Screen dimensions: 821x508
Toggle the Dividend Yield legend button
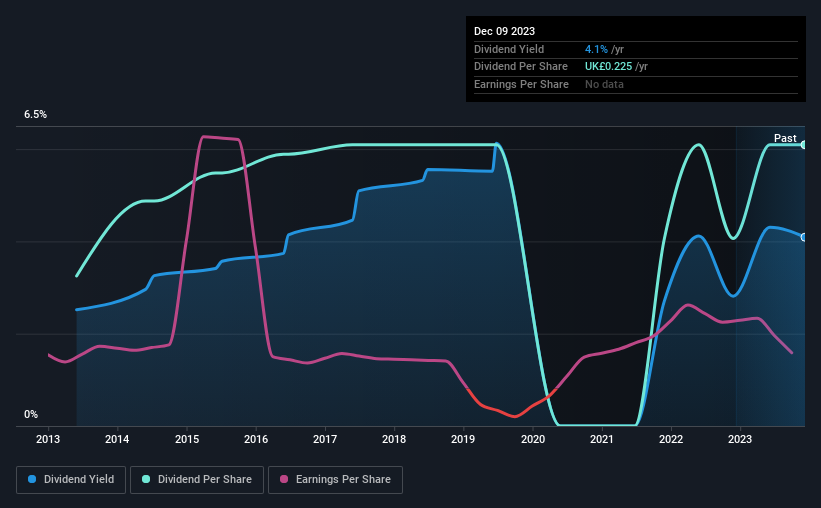71,480
